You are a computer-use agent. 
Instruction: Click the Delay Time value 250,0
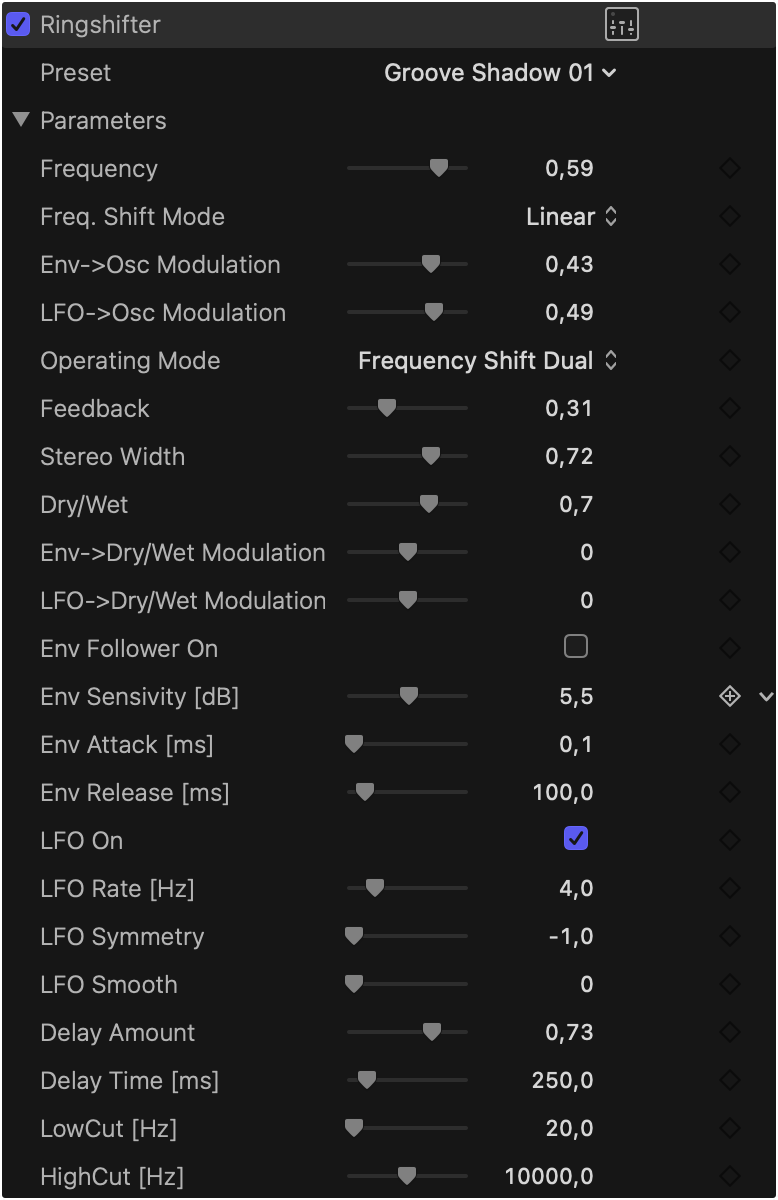tap(562, 1081)
